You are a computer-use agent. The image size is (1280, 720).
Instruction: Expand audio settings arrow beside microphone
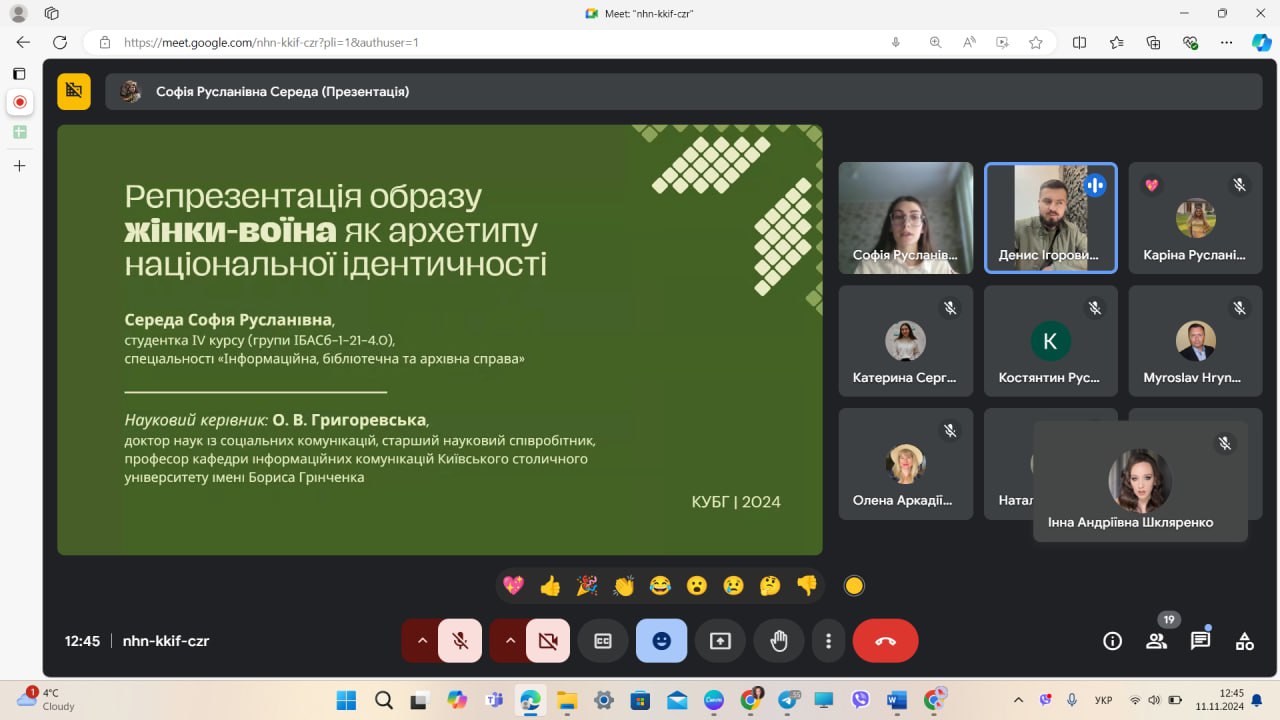(x=422, y=641)
